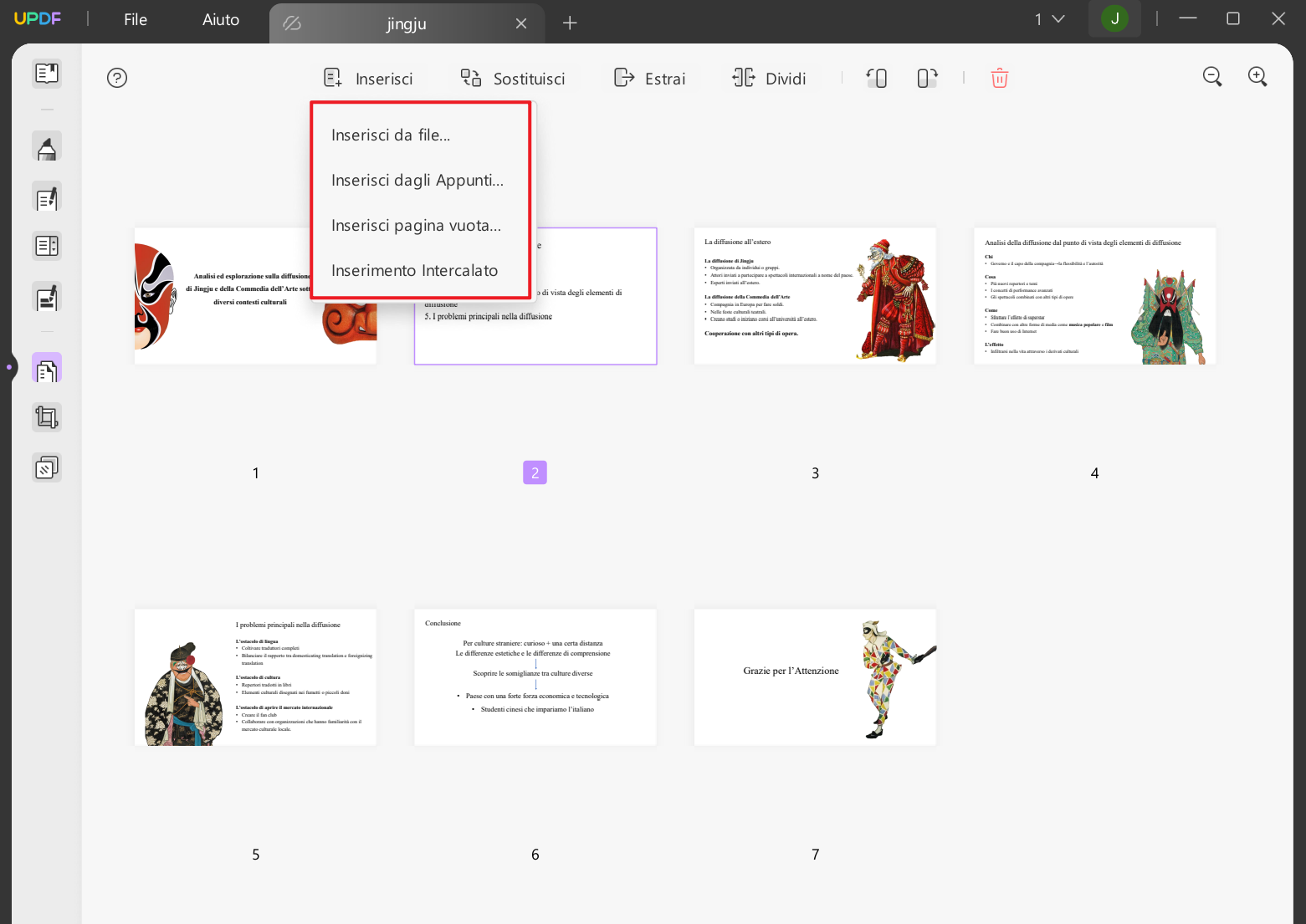Image resolution: width=1306 pixels, height=924 pixels.
Task: Click the Dividi button
Action: (769, 79)
